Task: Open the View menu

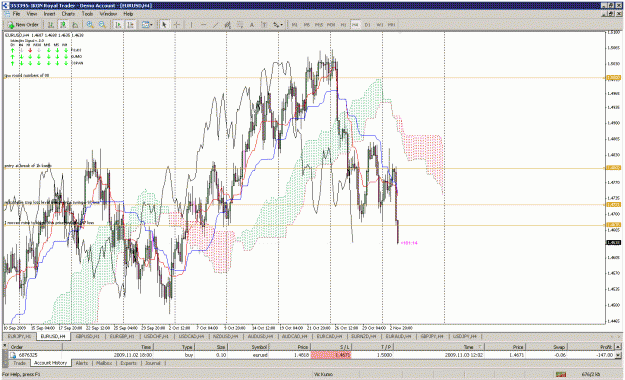Action: click(31, 14)
